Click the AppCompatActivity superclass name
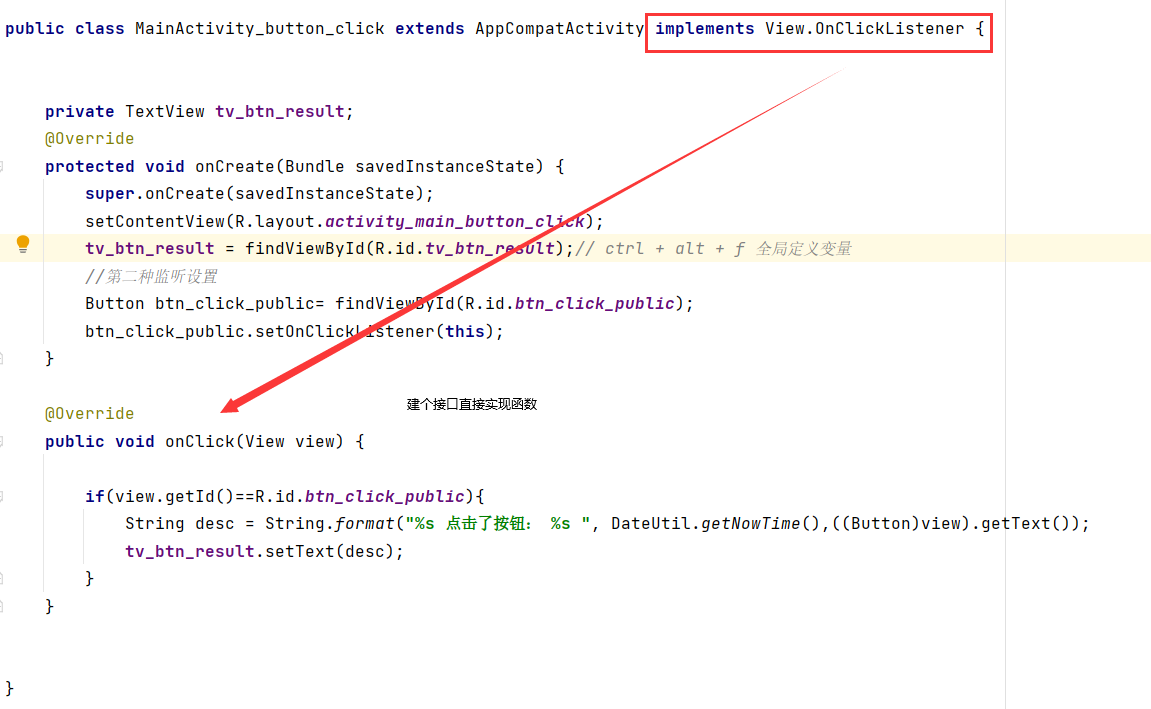Viewport: 1151px width, 709px height. click(559, 28)
